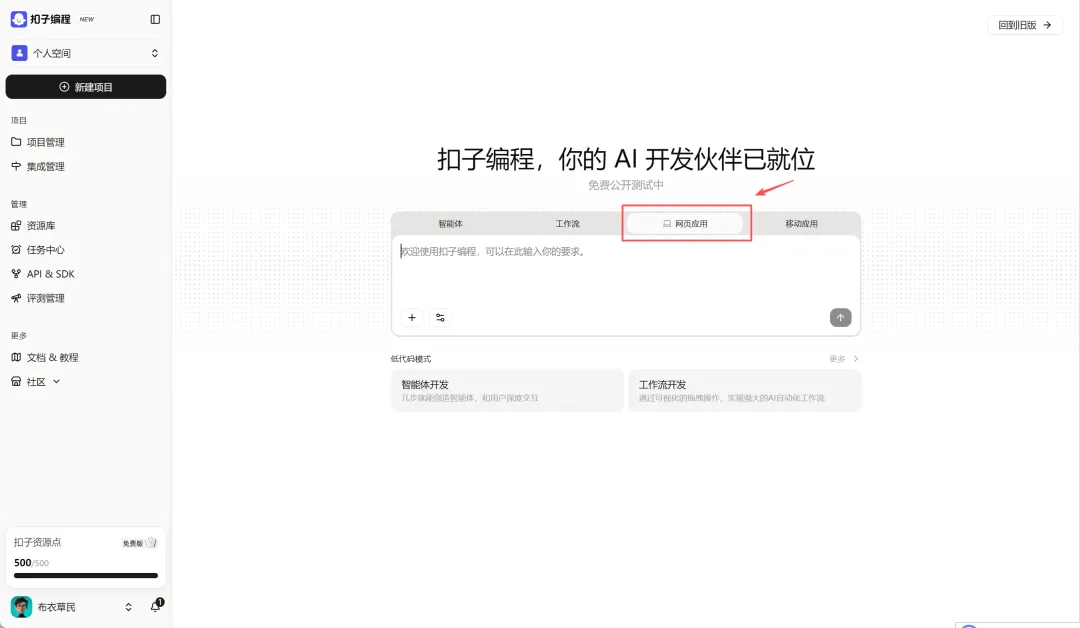Focus the requirement prompt input field
This screenshot has width=1080, height=628.
(625, 271)
